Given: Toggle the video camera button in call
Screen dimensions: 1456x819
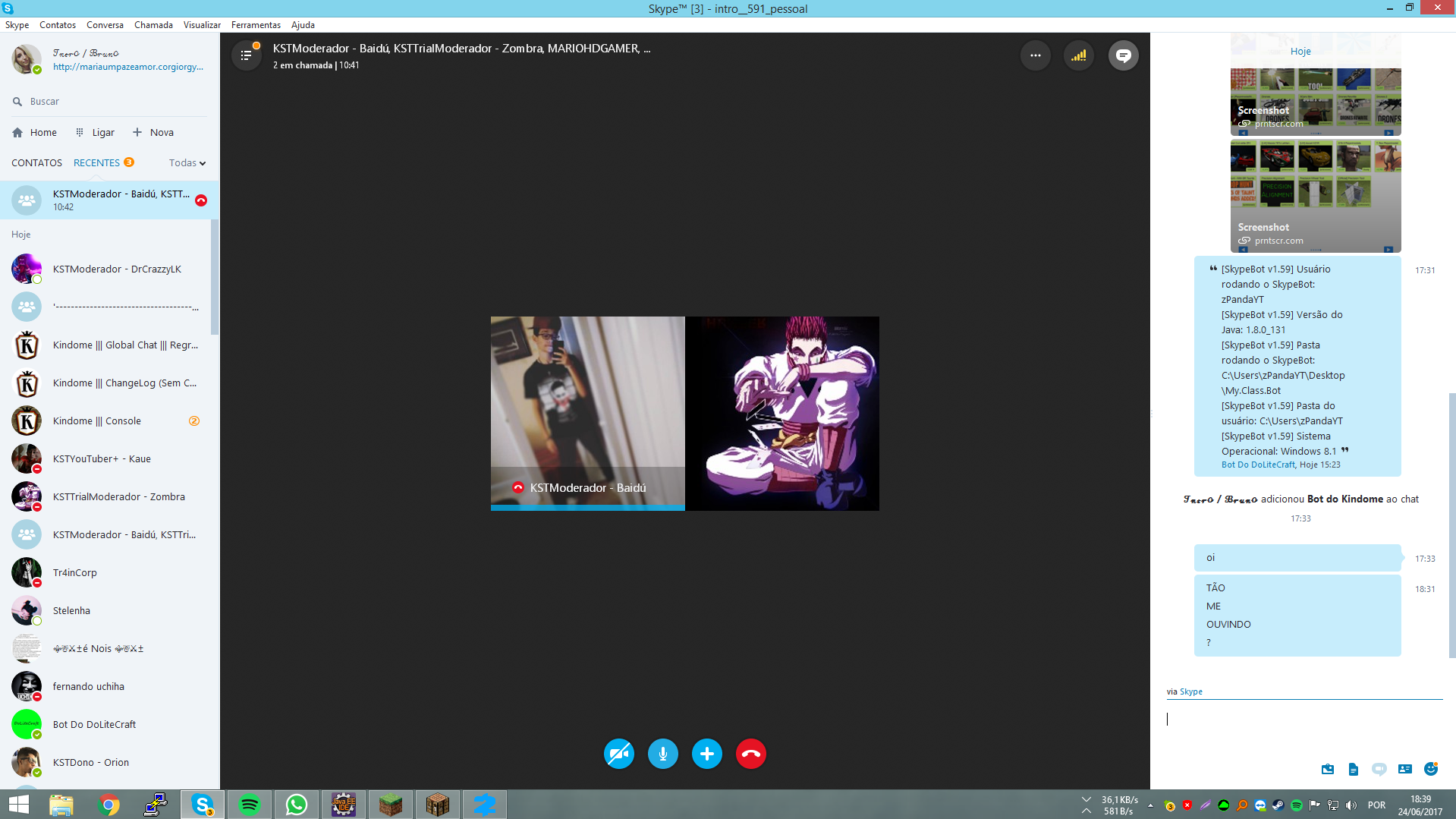Looking at the screenshot, I should coord(618,754).
